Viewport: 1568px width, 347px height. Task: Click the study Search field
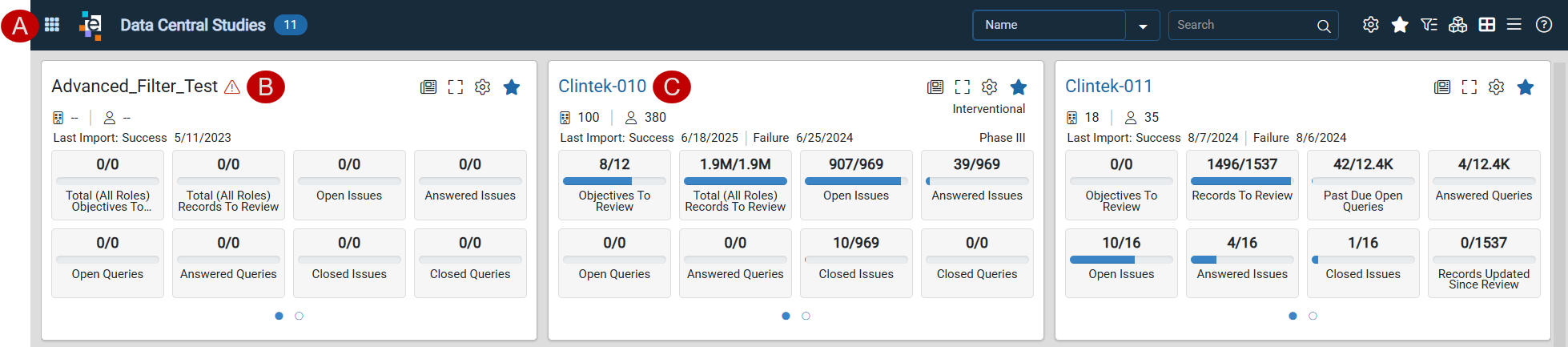pyautogui.click(x=1253, y=25)
